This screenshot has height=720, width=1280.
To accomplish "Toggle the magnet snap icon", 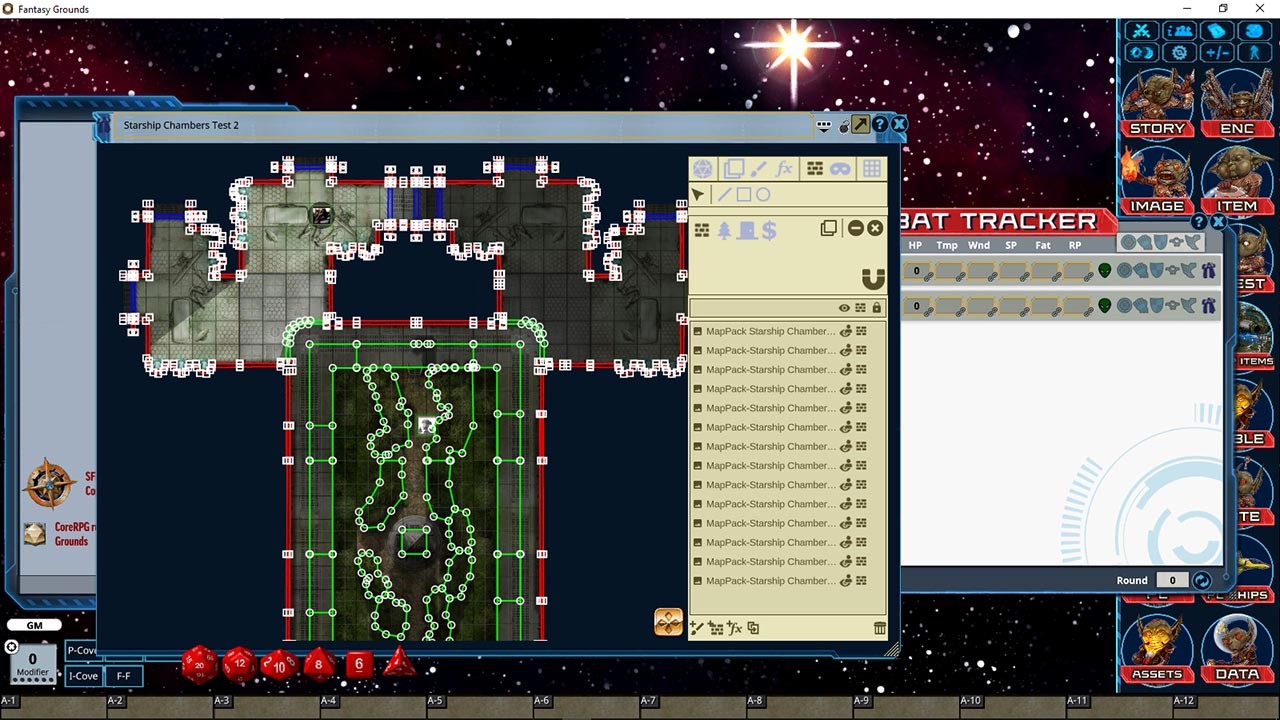I will 873,278.
